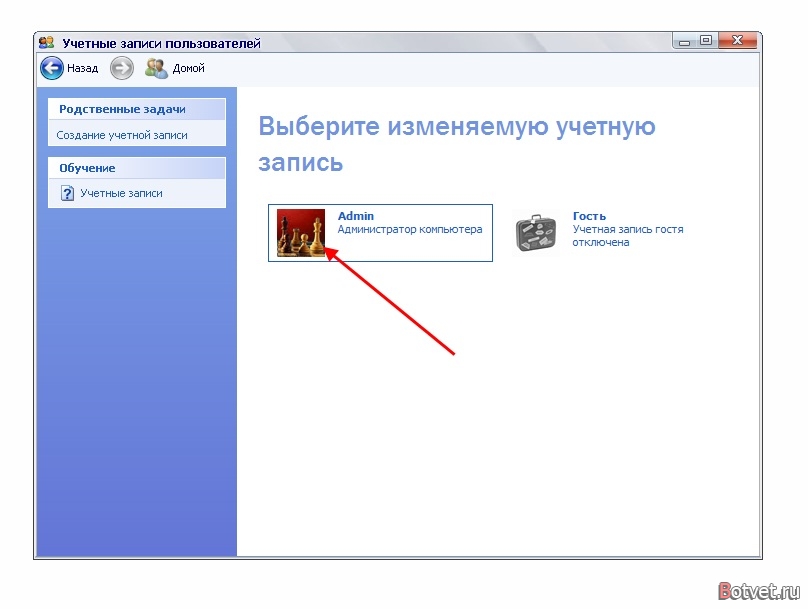Open Создание учетной записи link
Image resolution: width=808 pixels, height=609 pixels.
click(122, 135)
